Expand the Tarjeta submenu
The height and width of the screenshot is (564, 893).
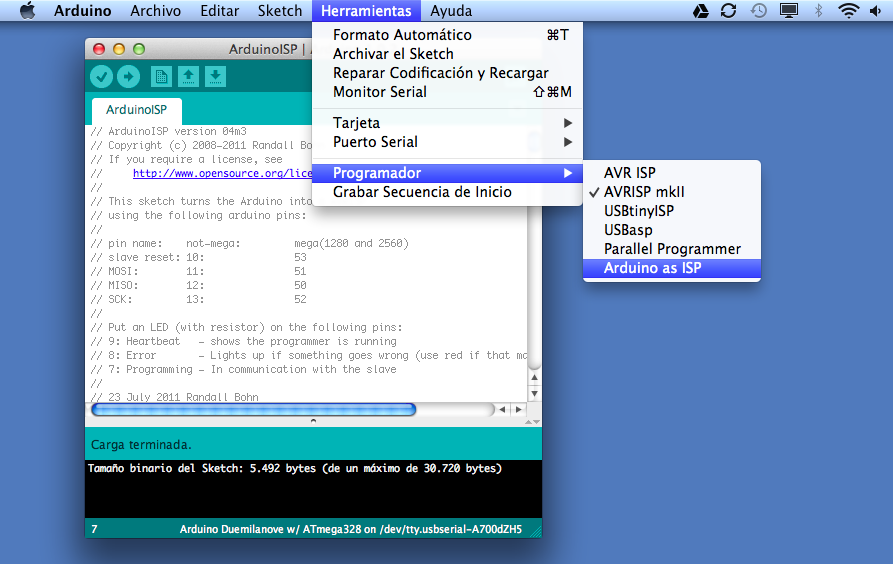(448, 123)
